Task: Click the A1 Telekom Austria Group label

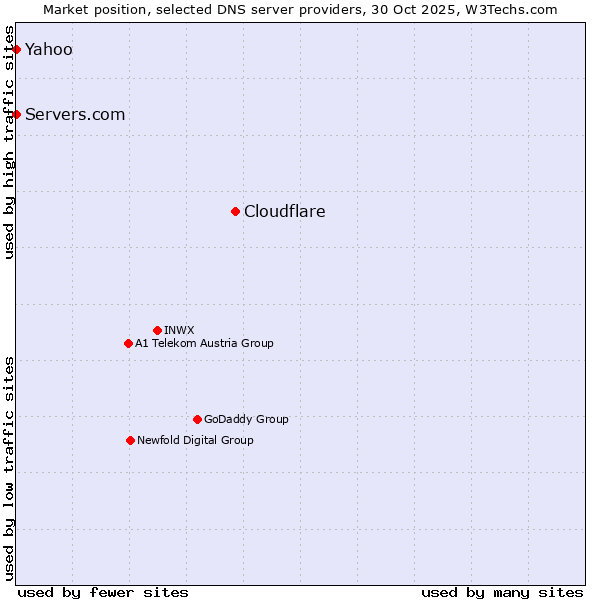Action: point(204,343)
